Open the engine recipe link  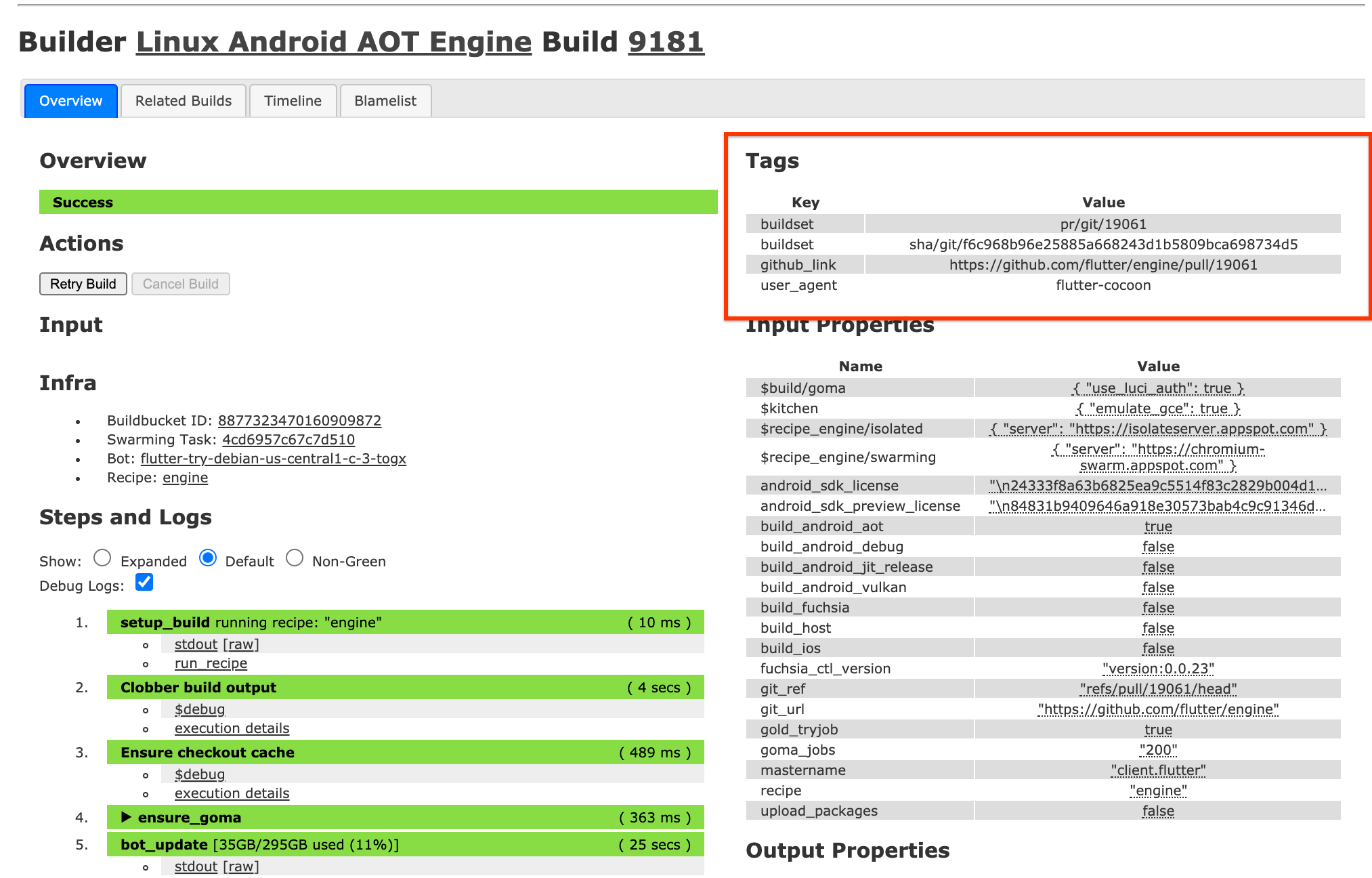185,478
